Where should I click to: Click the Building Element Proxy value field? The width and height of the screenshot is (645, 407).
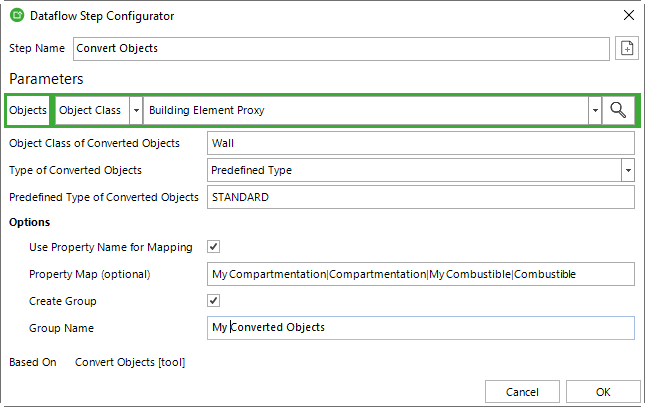[x=366, y=110]
